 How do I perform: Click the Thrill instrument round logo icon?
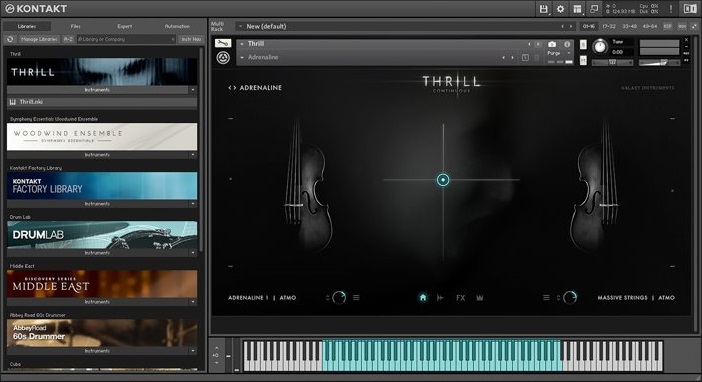(x=223, y=57)
